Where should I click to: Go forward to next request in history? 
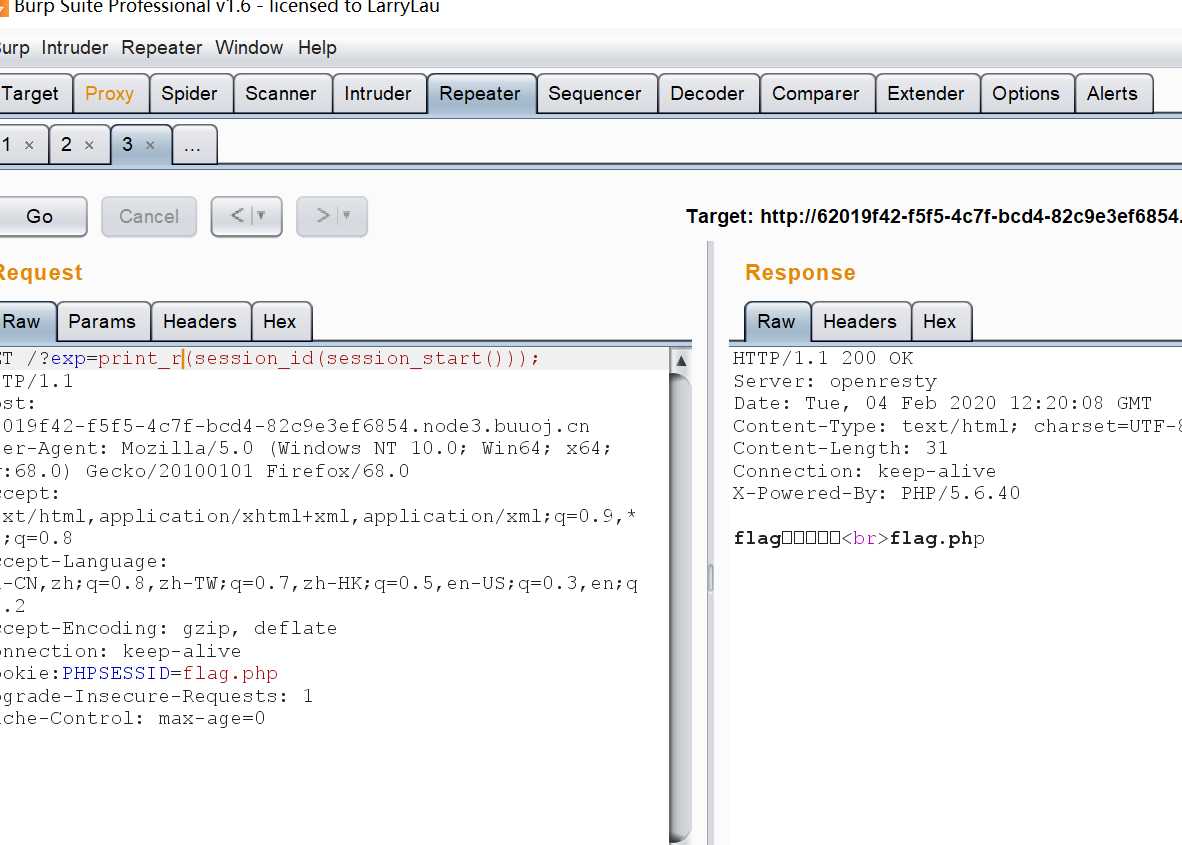pos(323,216)
